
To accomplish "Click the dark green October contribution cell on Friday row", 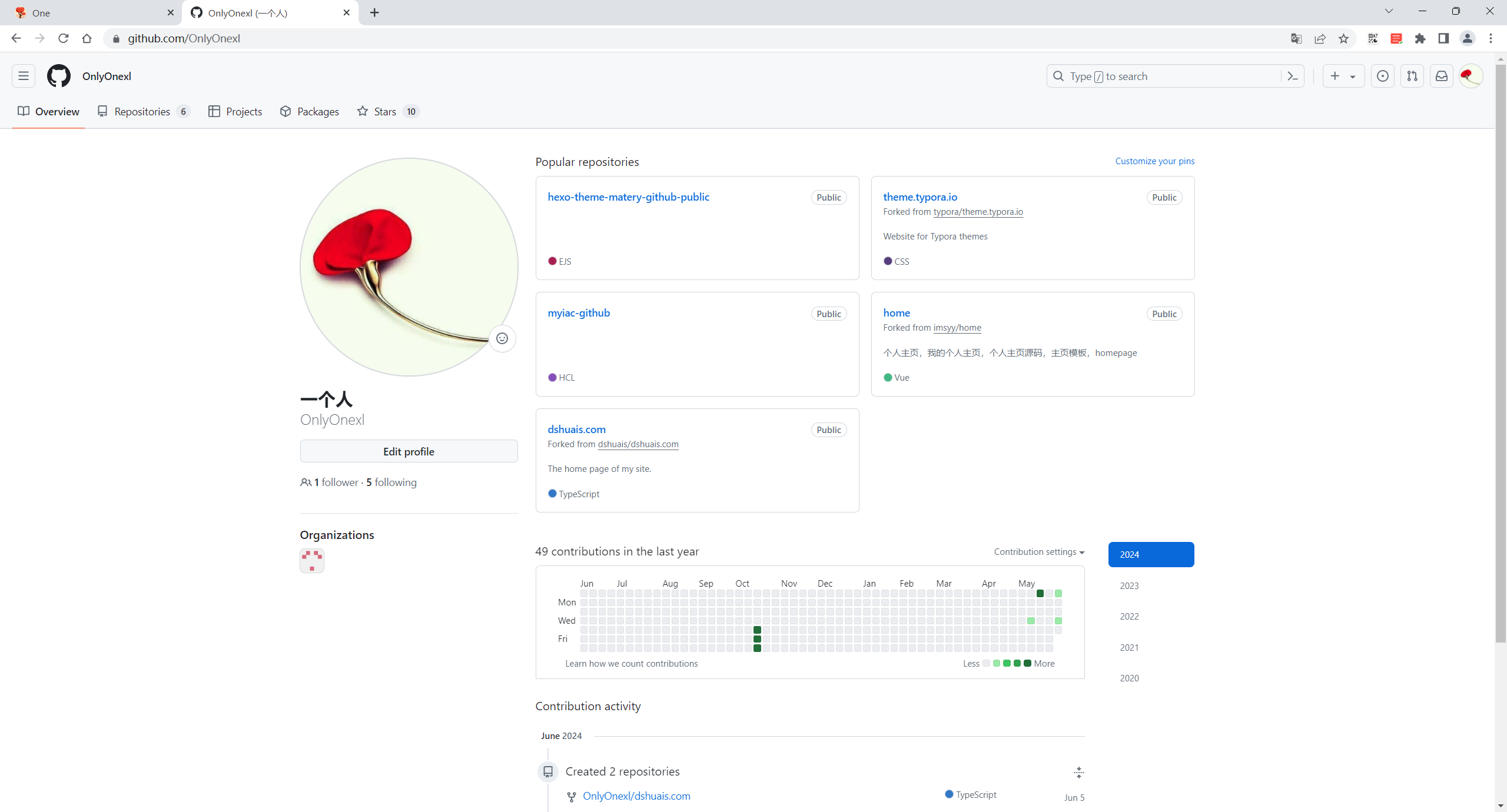I will pyautogui.click(x=757, y=639).
